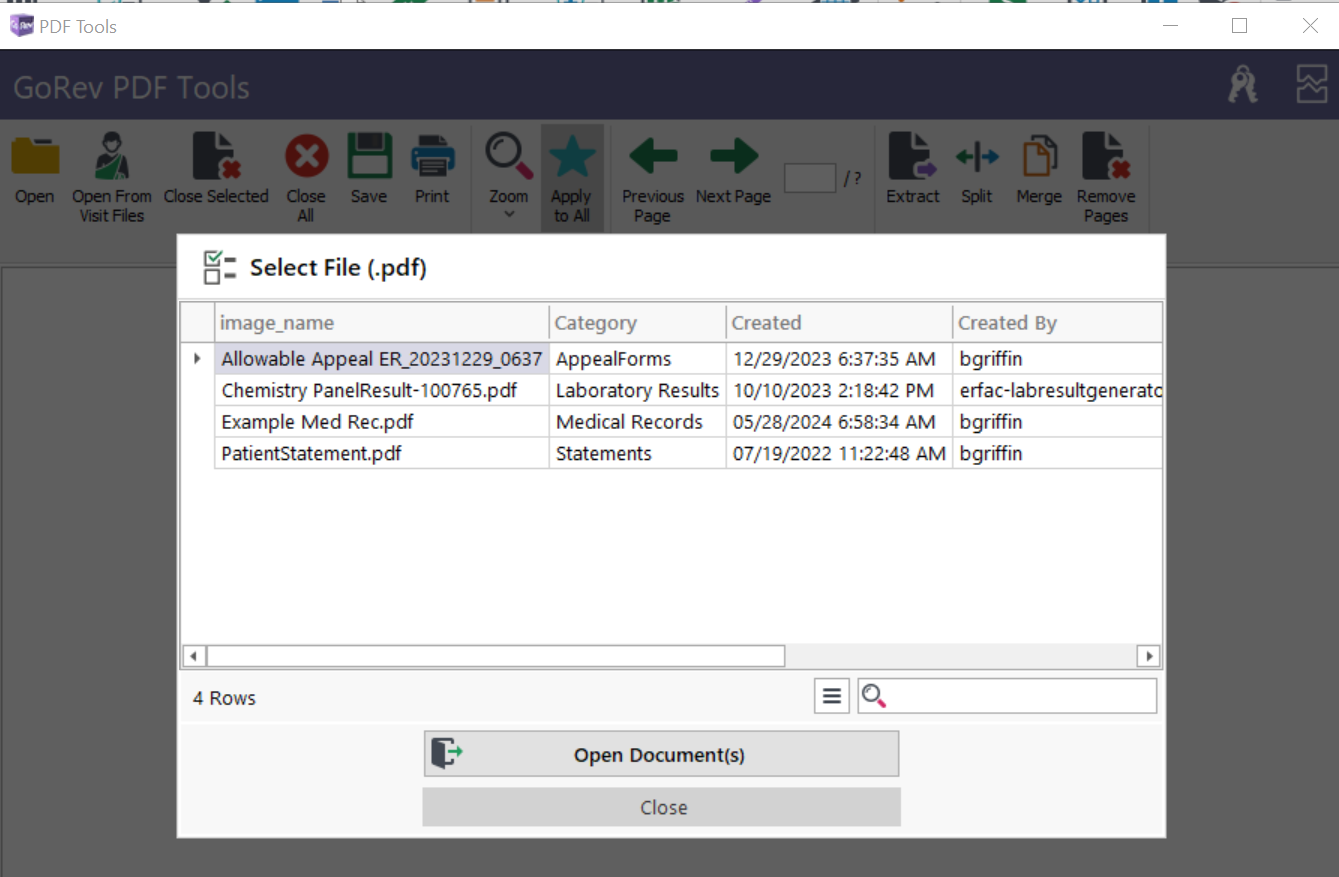
Task: Sort by Created column header
Action: [839, 323]
